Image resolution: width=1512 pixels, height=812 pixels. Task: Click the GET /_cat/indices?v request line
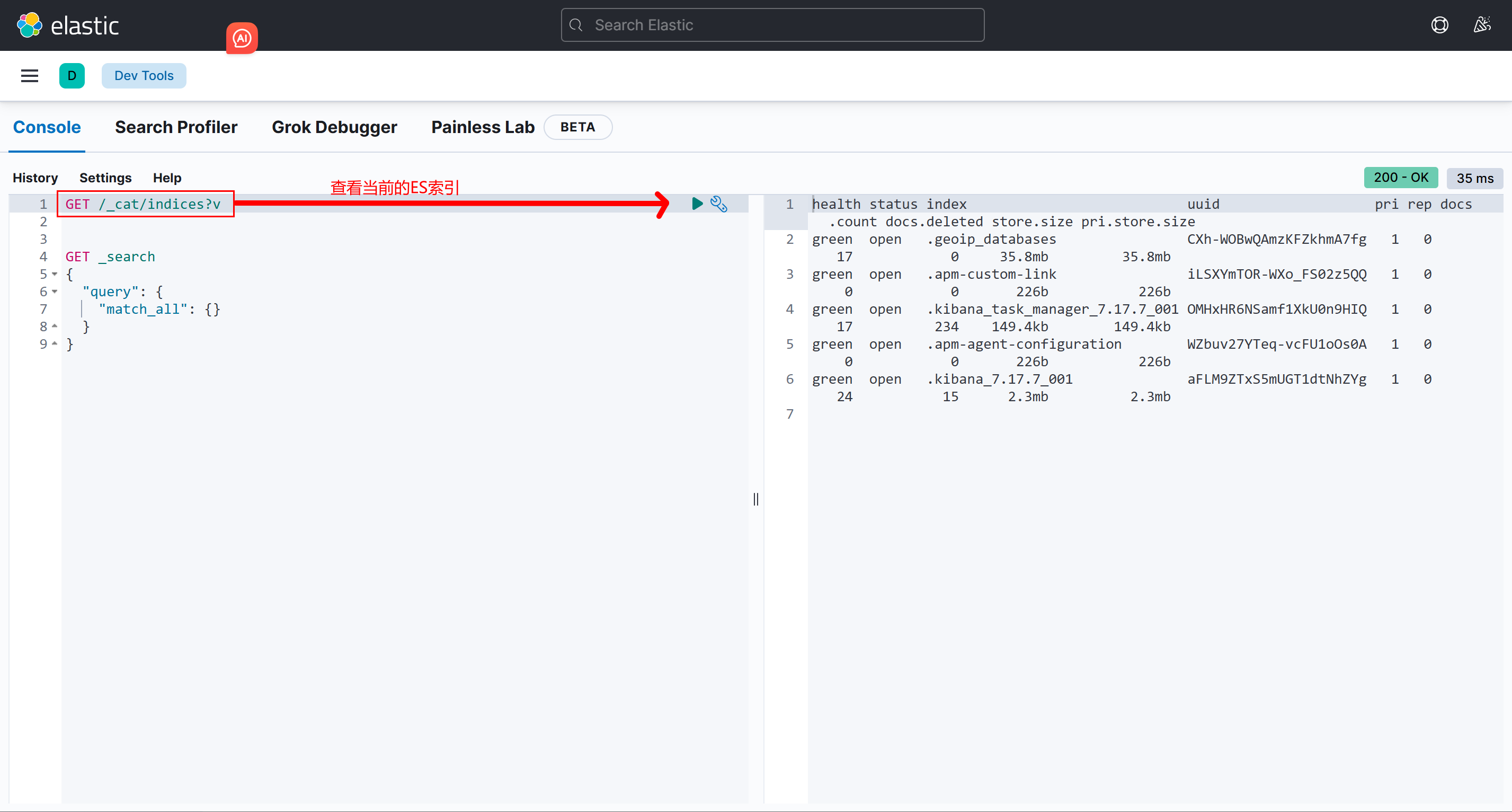(x=143, y=204)
